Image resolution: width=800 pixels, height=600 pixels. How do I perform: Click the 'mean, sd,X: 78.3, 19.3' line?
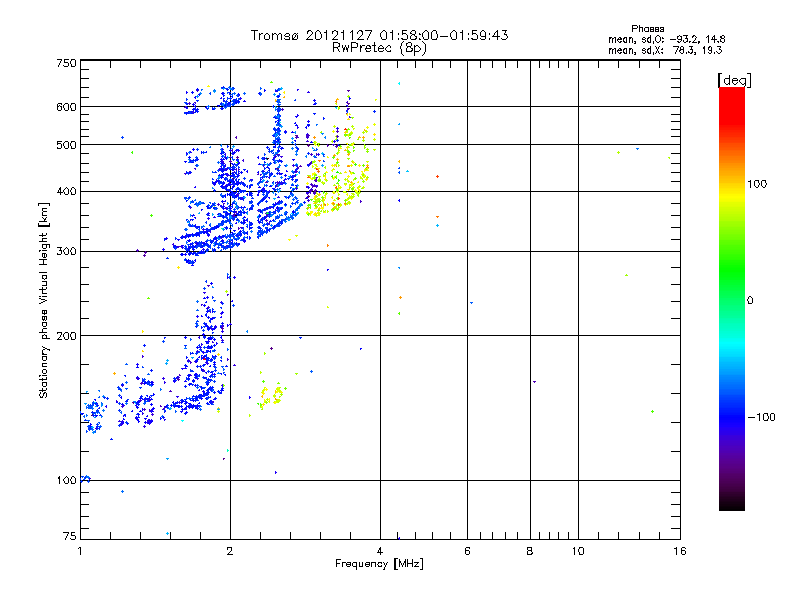[665, 51]
